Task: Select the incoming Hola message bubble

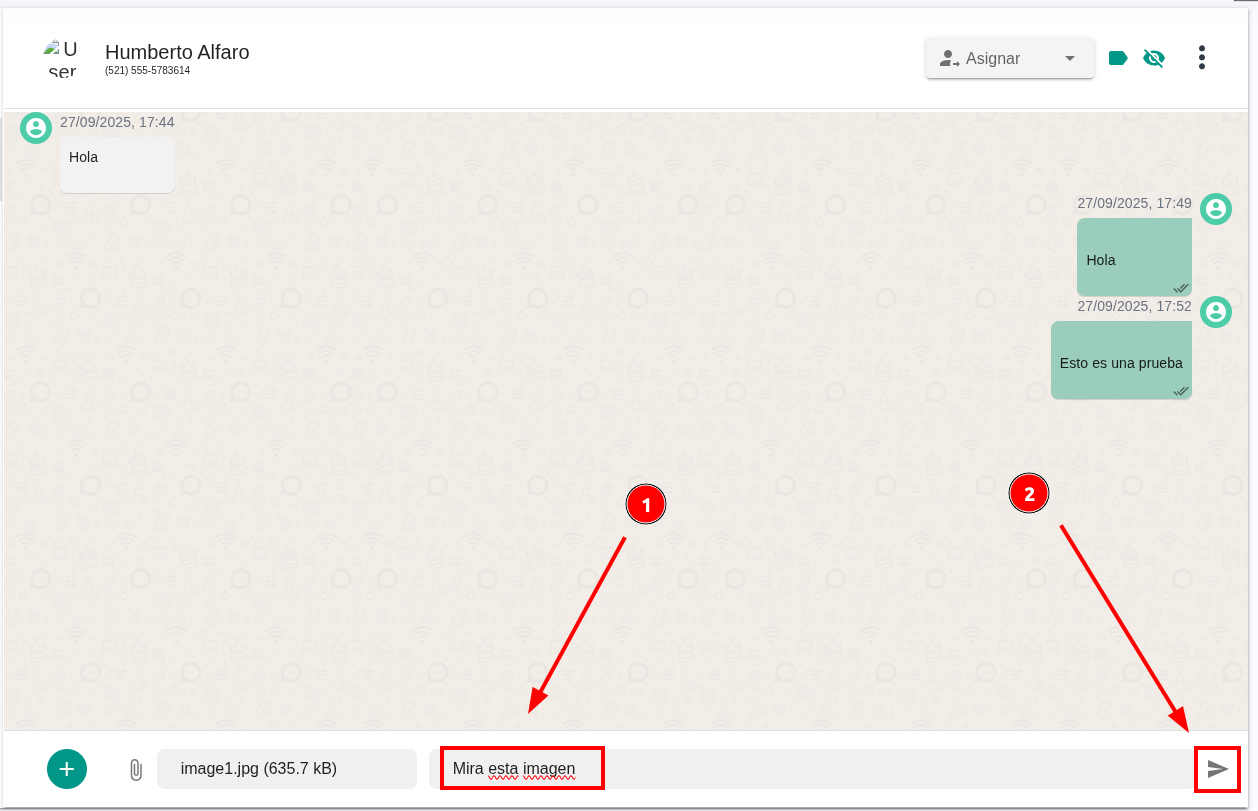Action: point(117,164)
